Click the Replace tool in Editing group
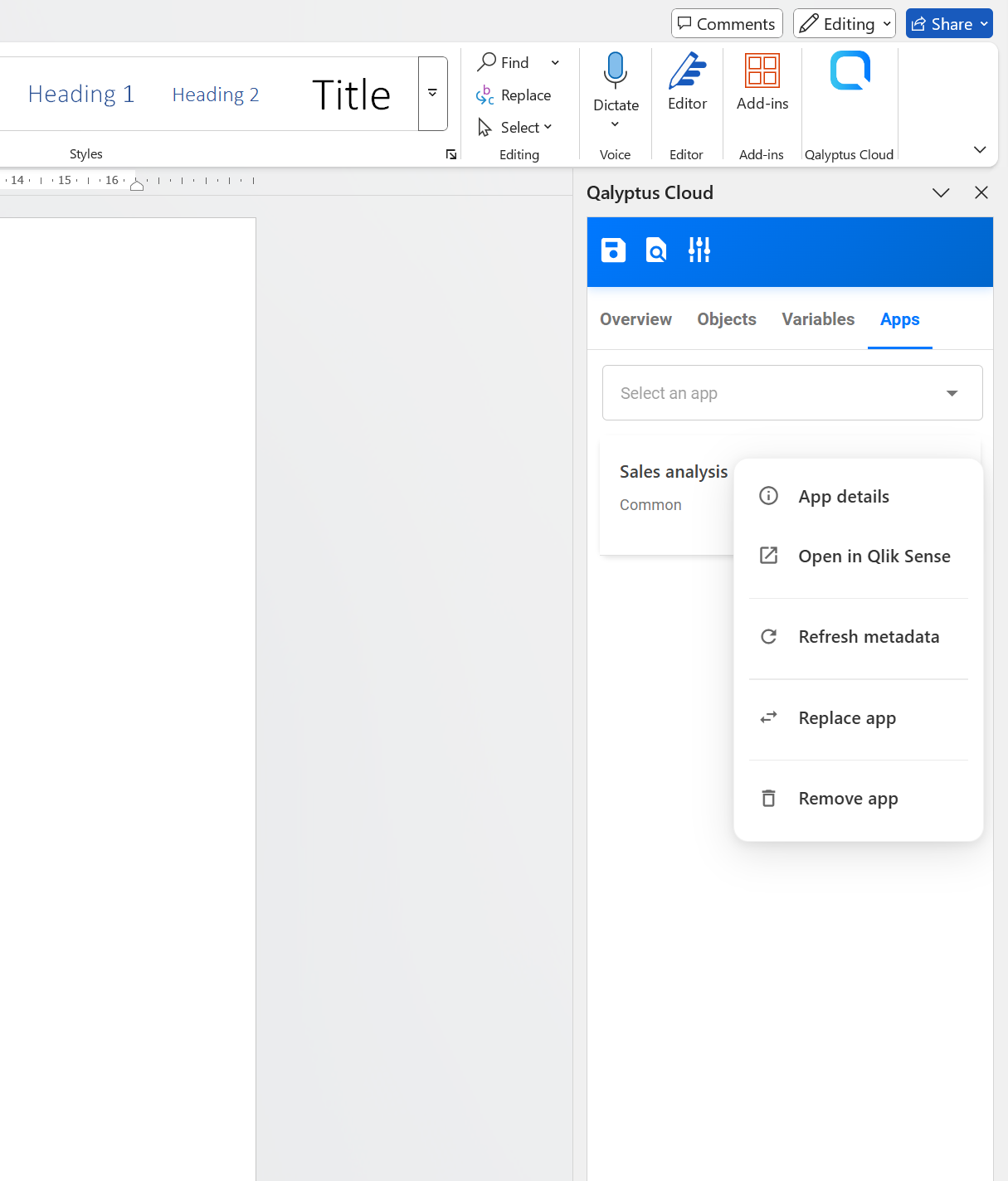 point(514,95)
